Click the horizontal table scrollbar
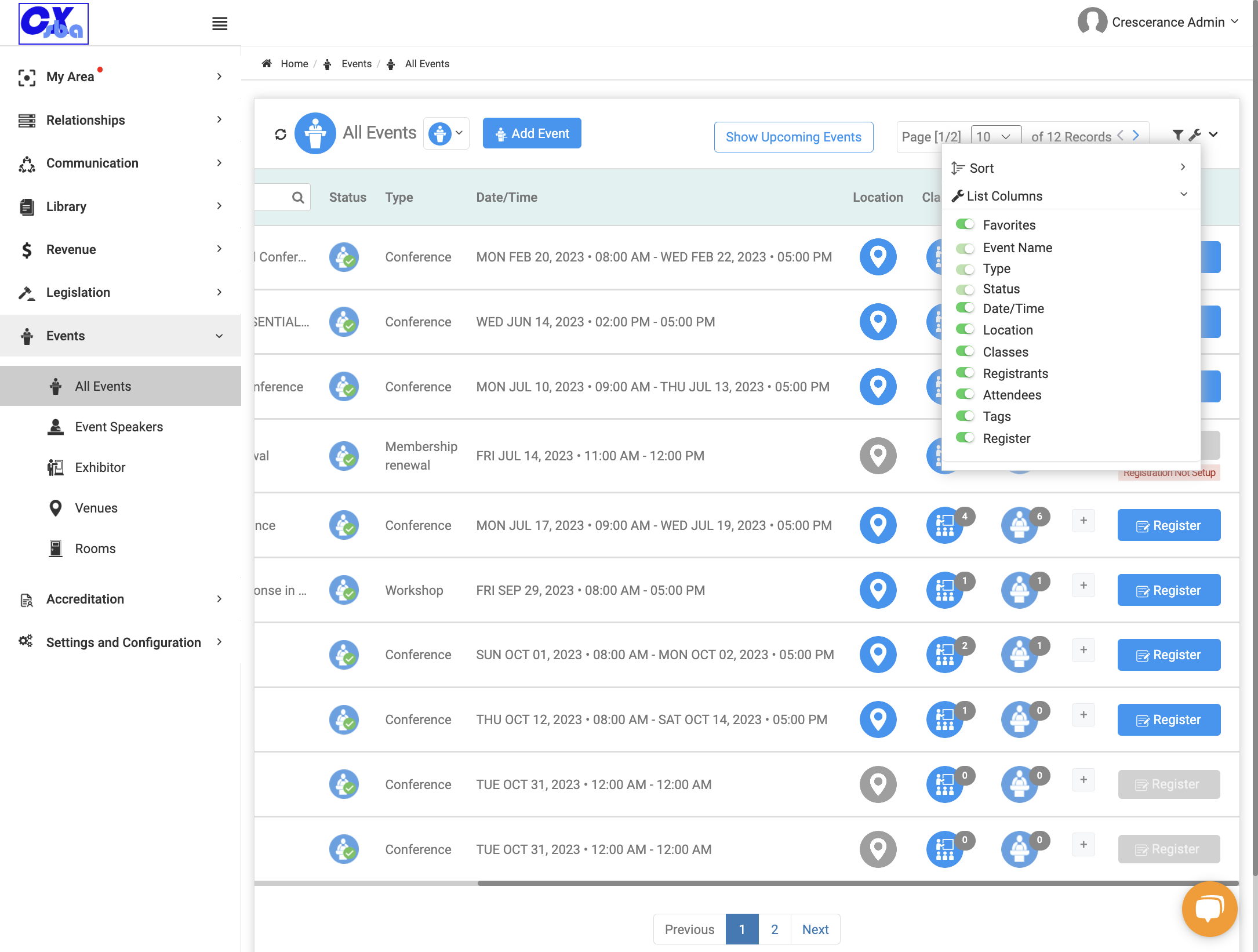Viewport: 1258px width, 952px height. (x=857, y=883)
